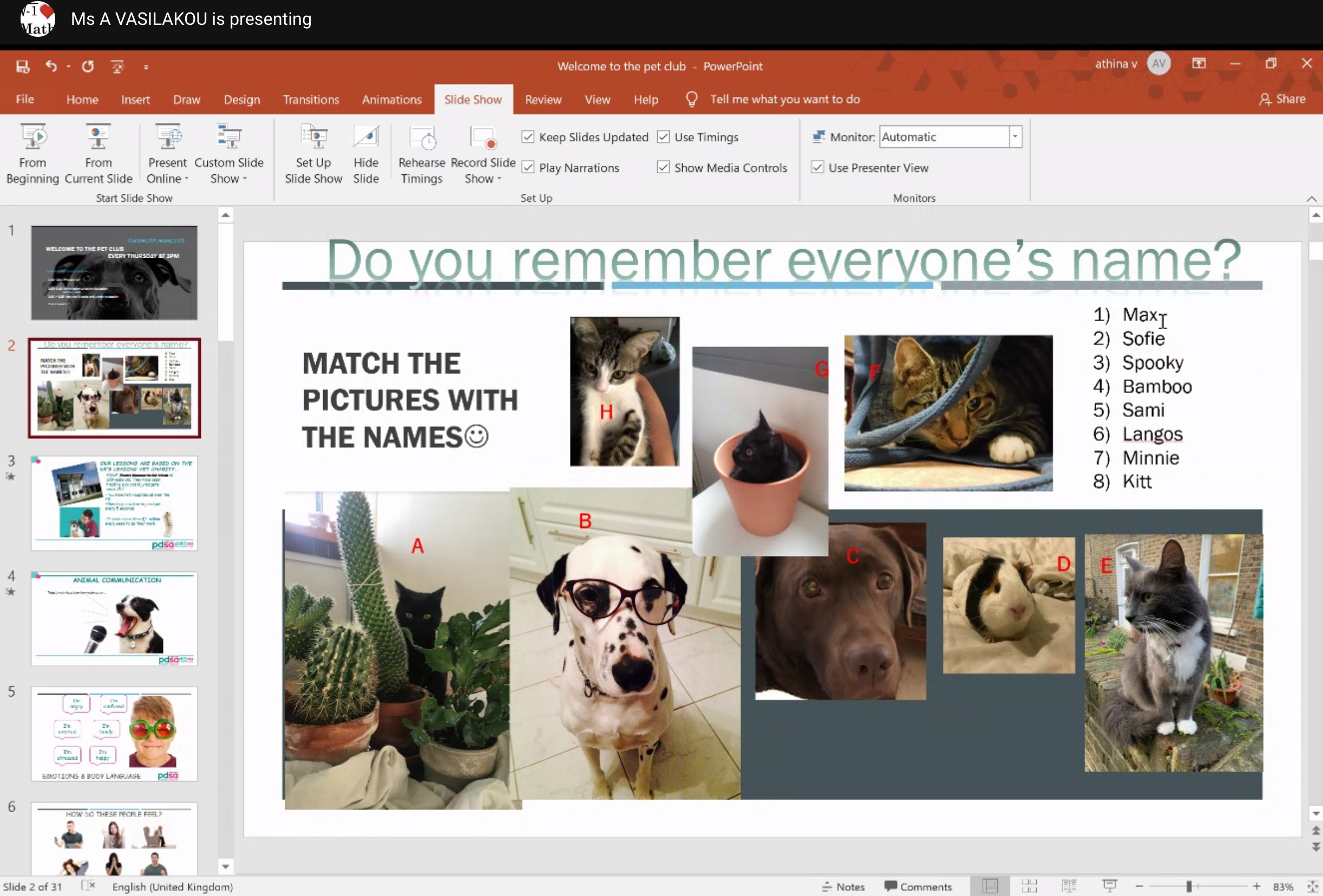Open the Review tab
Viewport: 1323px width, 896px height.
tap(543, 100)
